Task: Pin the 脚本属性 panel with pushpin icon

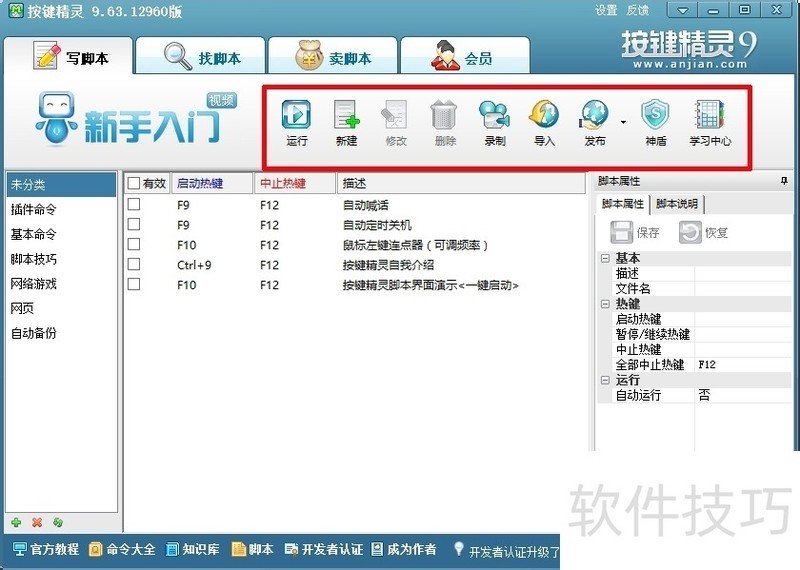Action: 784,181
